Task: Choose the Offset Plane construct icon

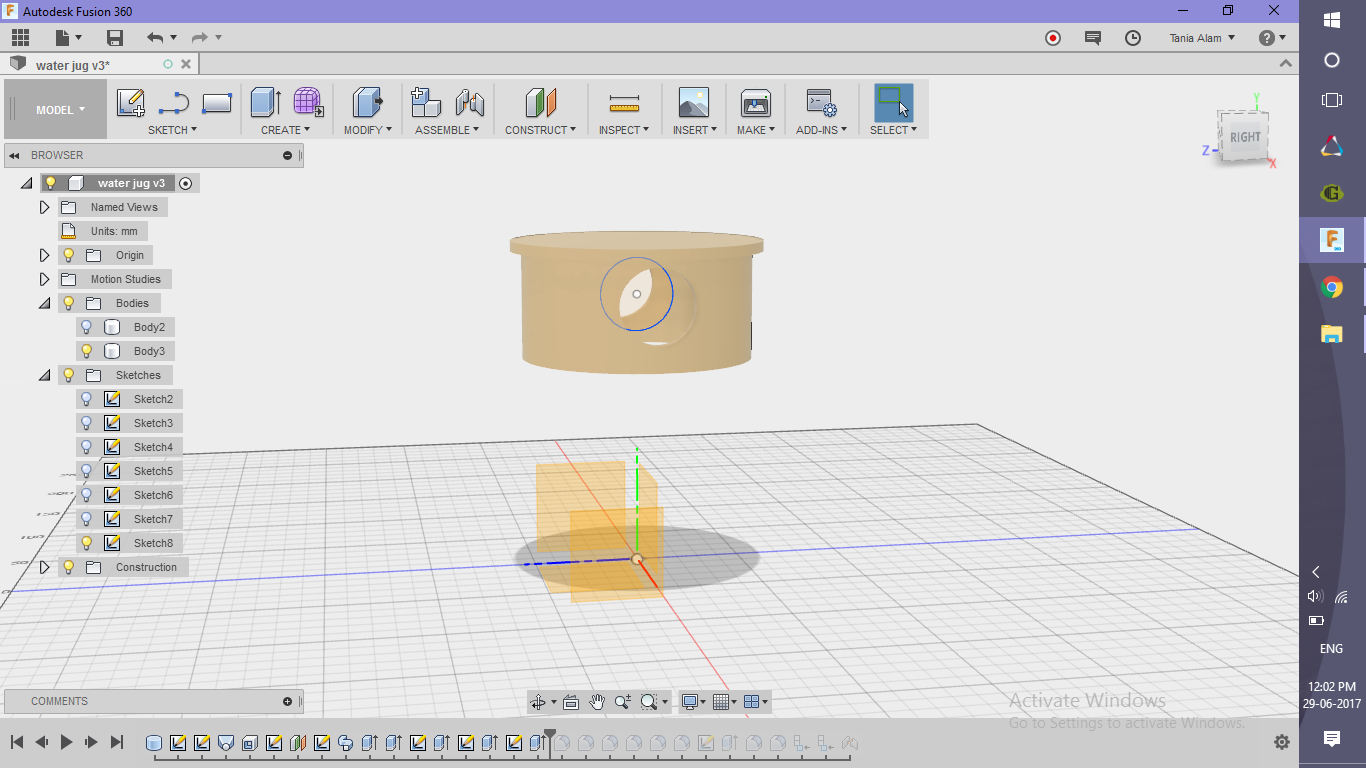Action: [x=540, y=102]
